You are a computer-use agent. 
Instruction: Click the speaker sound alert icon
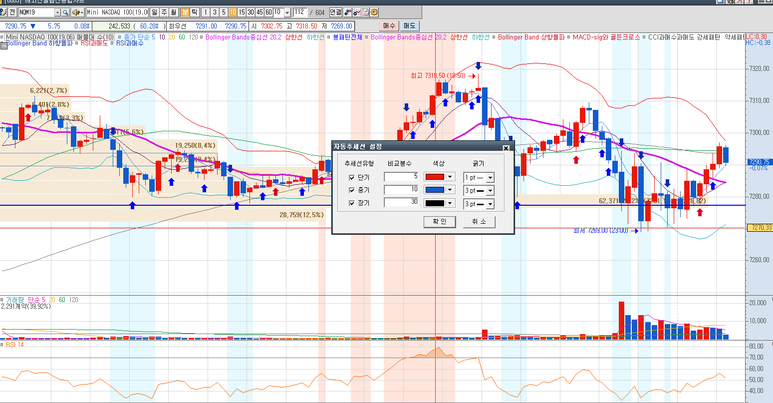tap(76, 12)
